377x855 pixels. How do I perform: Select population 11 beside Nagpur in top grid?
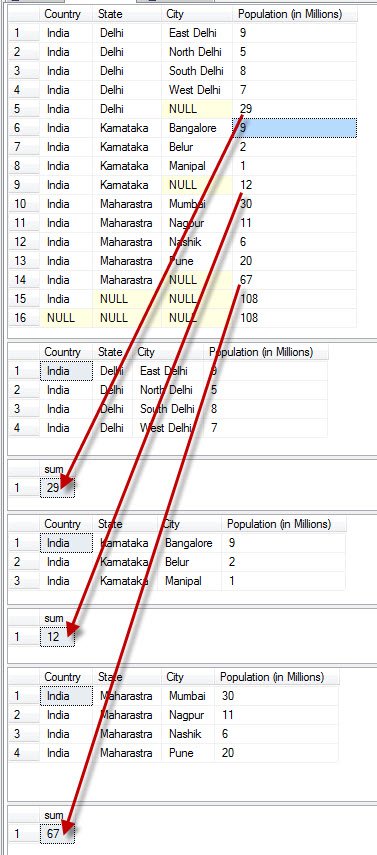pos(295,223)
